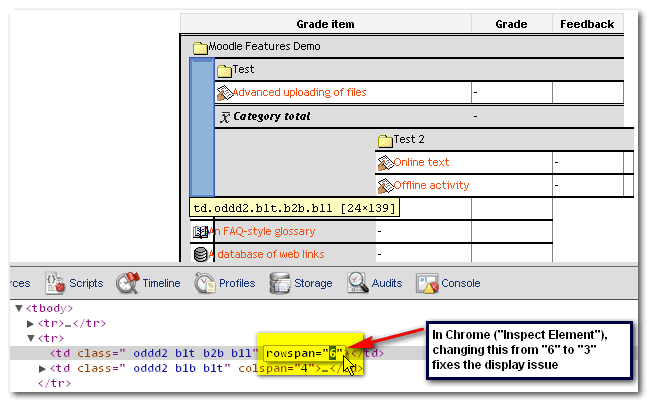The width and height of the screenshot is (649, 403).
Task: Click the <tbody> tag text
Action: click(50, 308)
